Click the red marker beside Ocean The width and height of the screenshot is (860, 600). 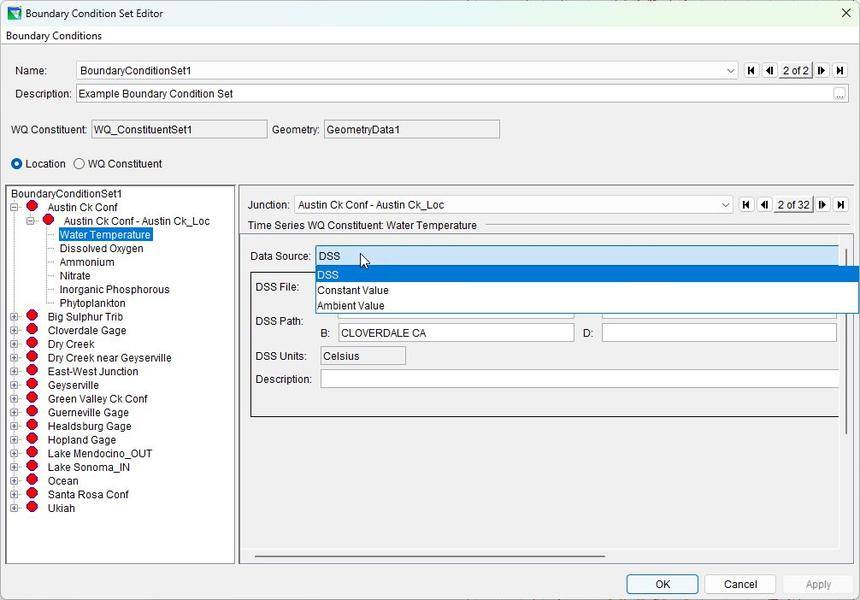32,480
